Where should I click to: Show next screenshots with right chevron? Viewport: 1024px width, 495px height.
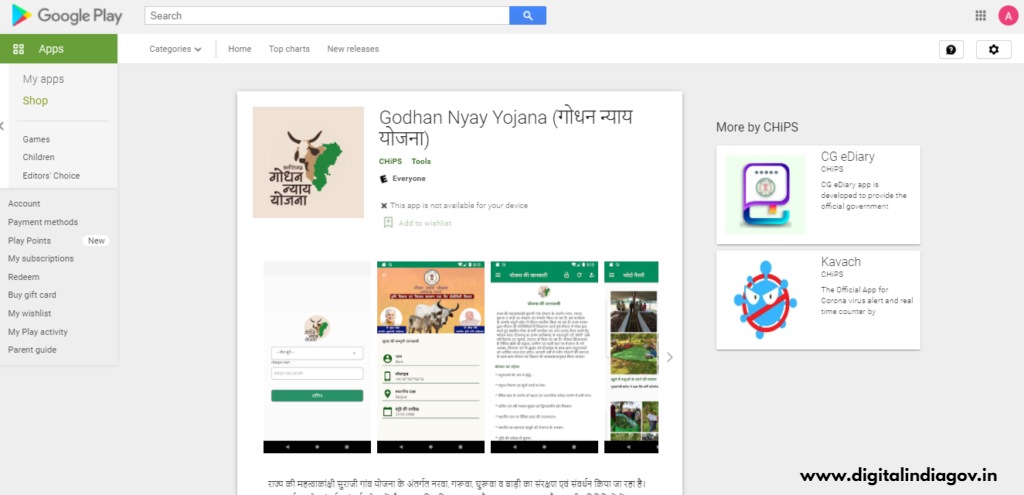coord(669,357)
